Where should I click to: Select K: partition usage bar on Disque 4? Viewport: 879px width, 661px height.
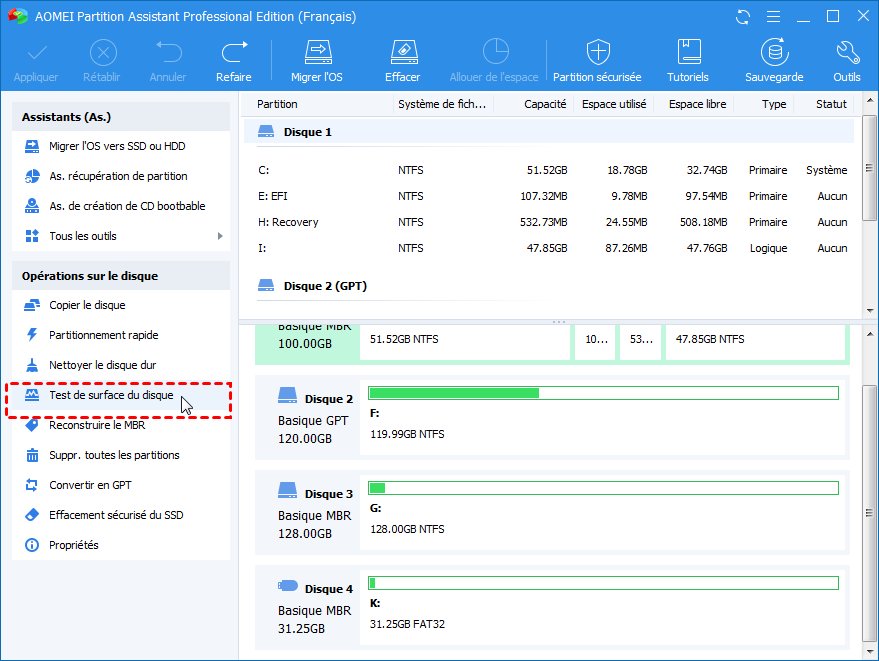[603, 583]
